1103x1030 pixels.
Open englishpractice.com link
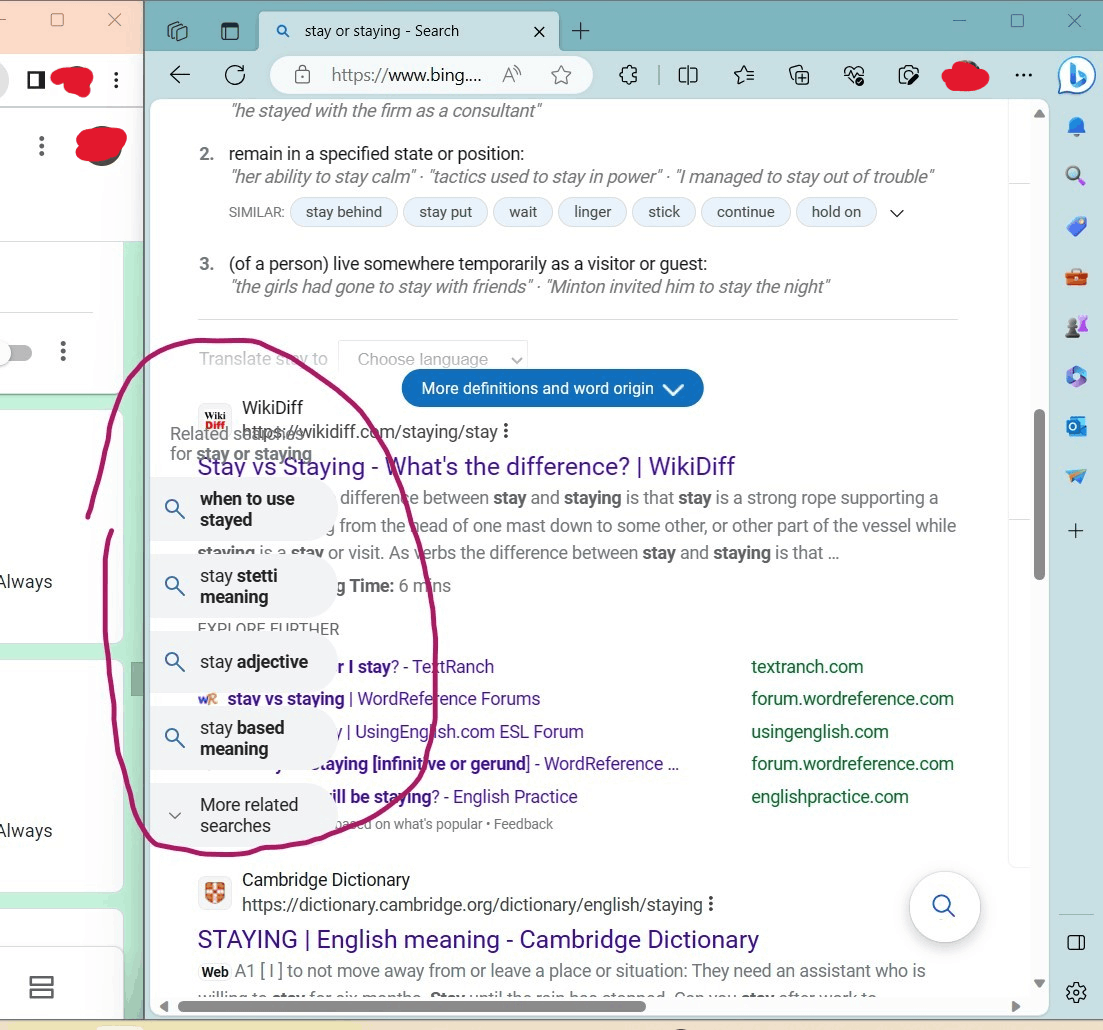(x=829, y=796)
